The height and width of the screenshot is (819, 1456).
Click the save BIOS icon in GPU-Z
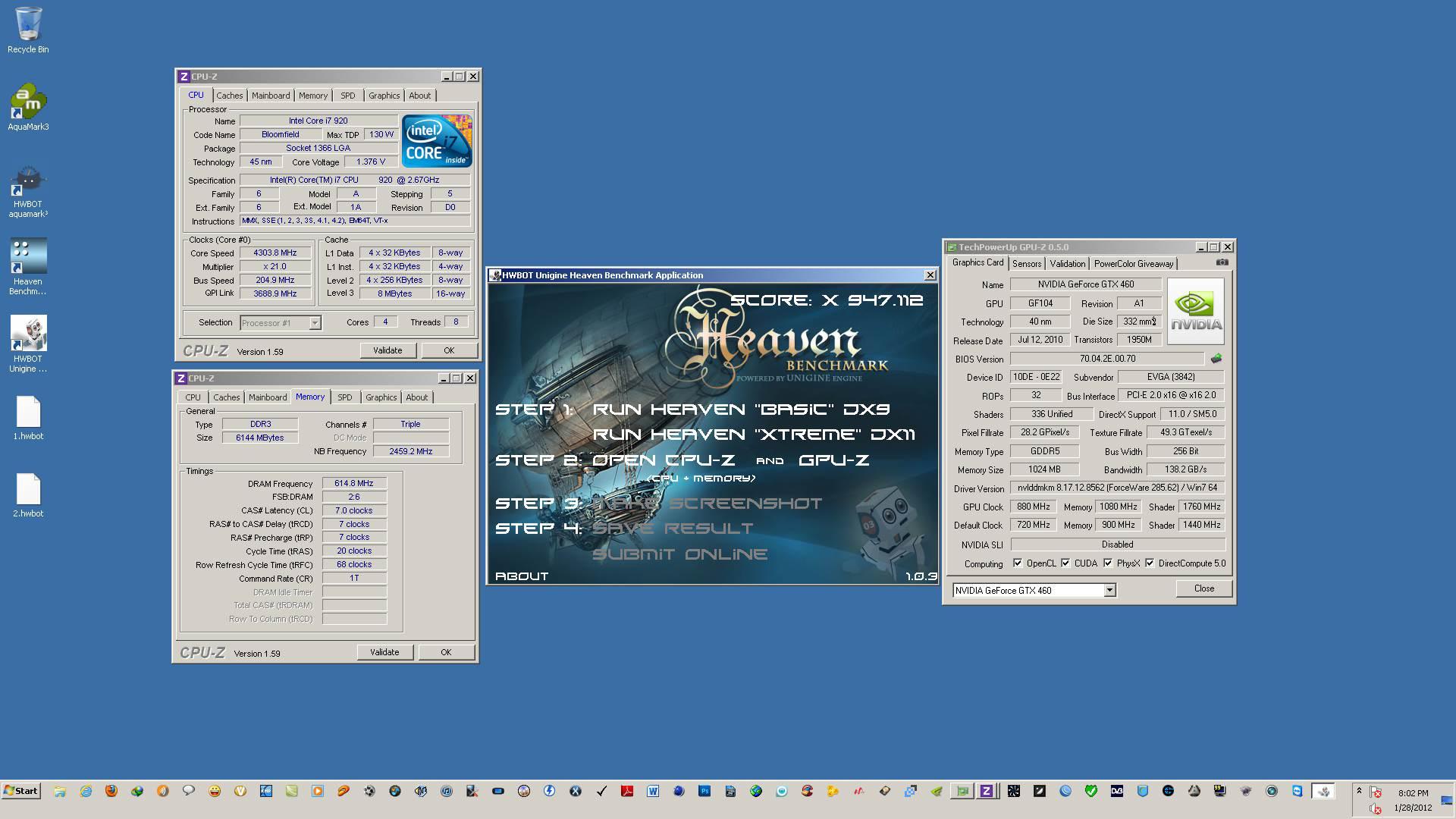1216,359
